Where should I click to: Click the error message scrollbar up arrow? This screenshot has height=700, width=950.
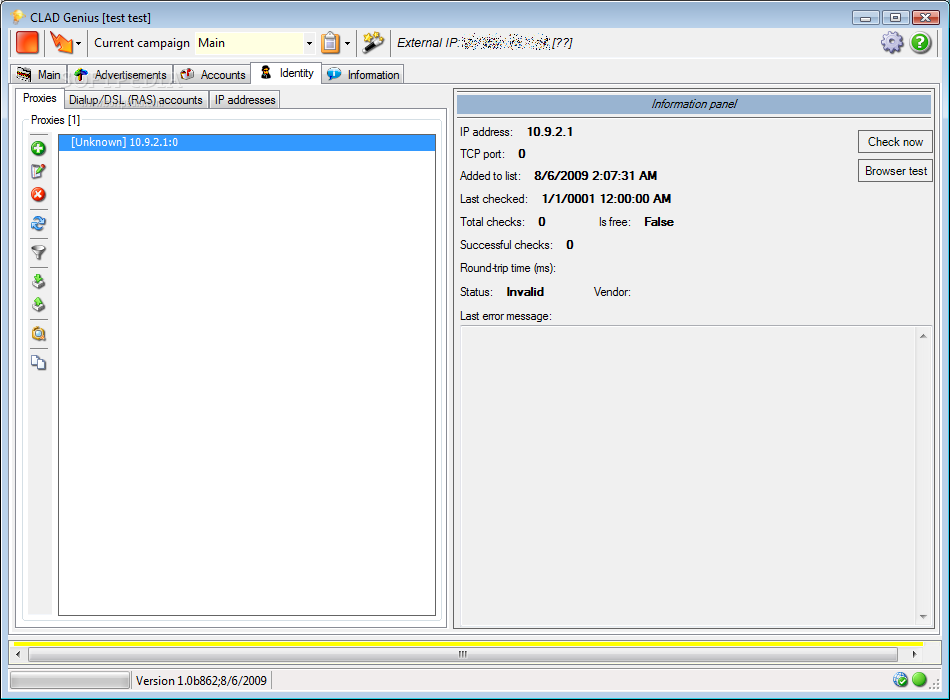click(923, 336)
